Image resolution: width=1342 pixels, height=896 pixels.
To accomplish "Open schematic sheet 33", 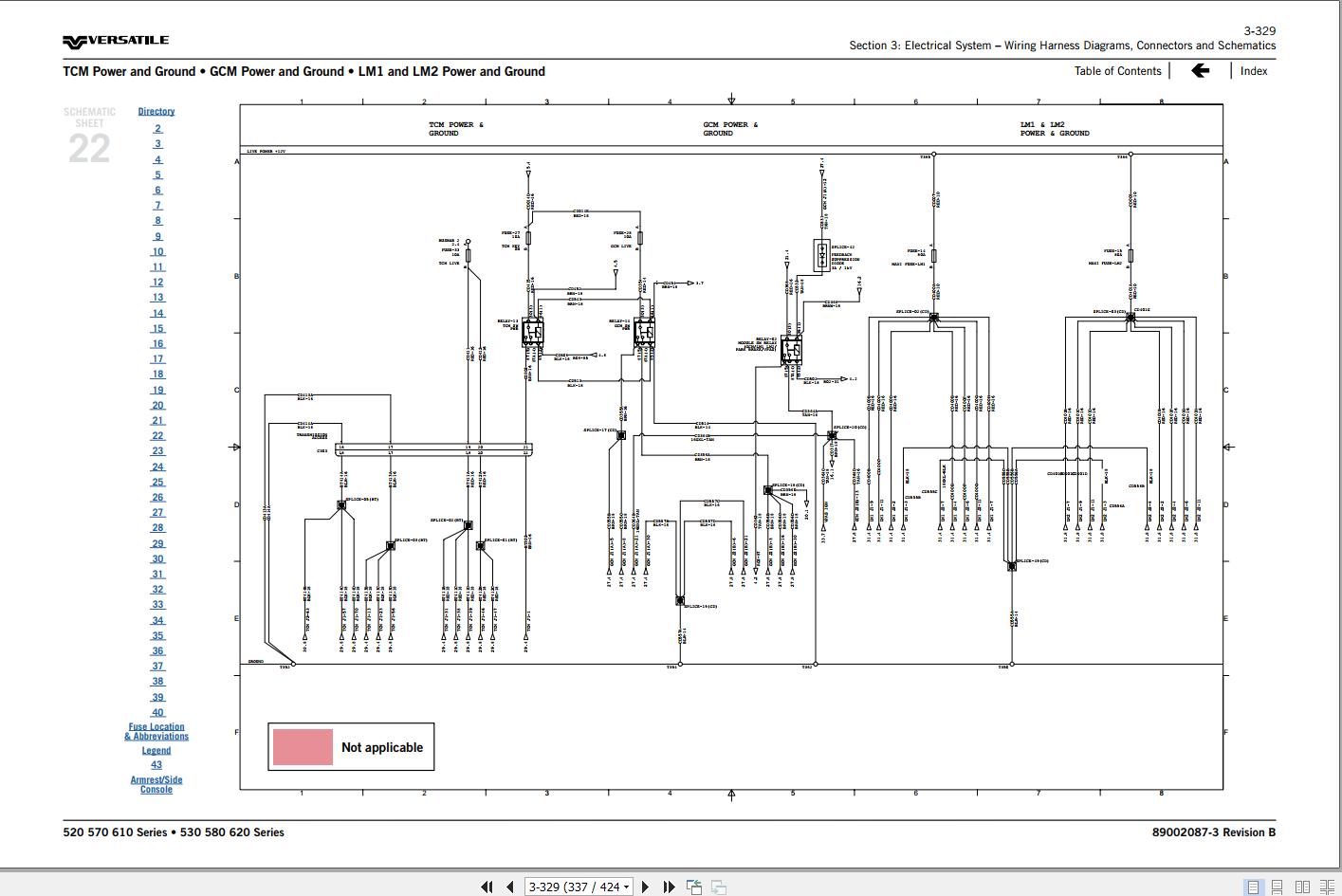I will [157, 604].
